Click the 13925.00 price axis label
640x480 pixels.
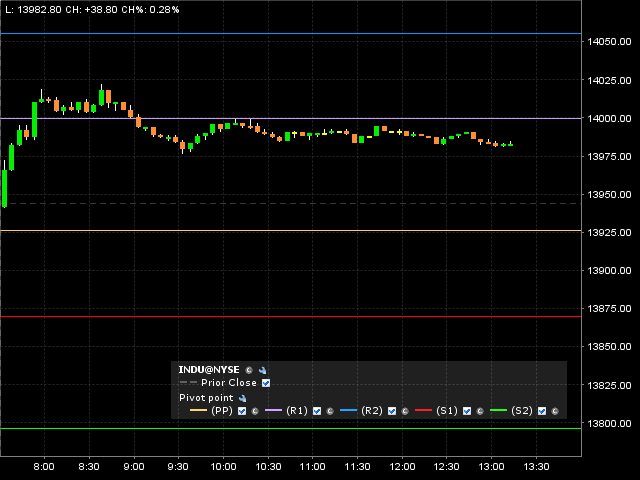[609, 232]
